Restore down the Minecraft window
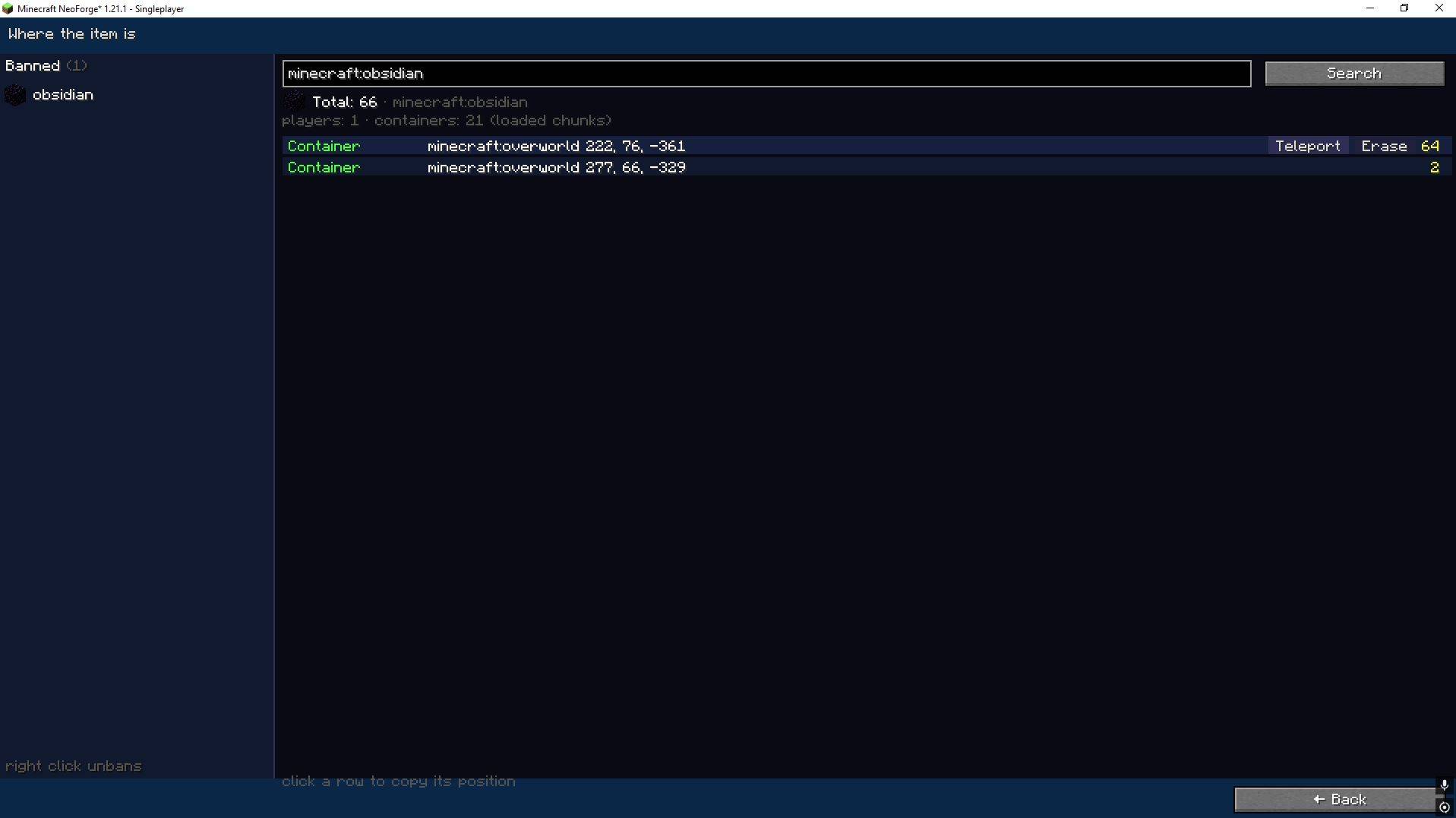Screen dimensions: 1456x818 [x=1404, y=8]
